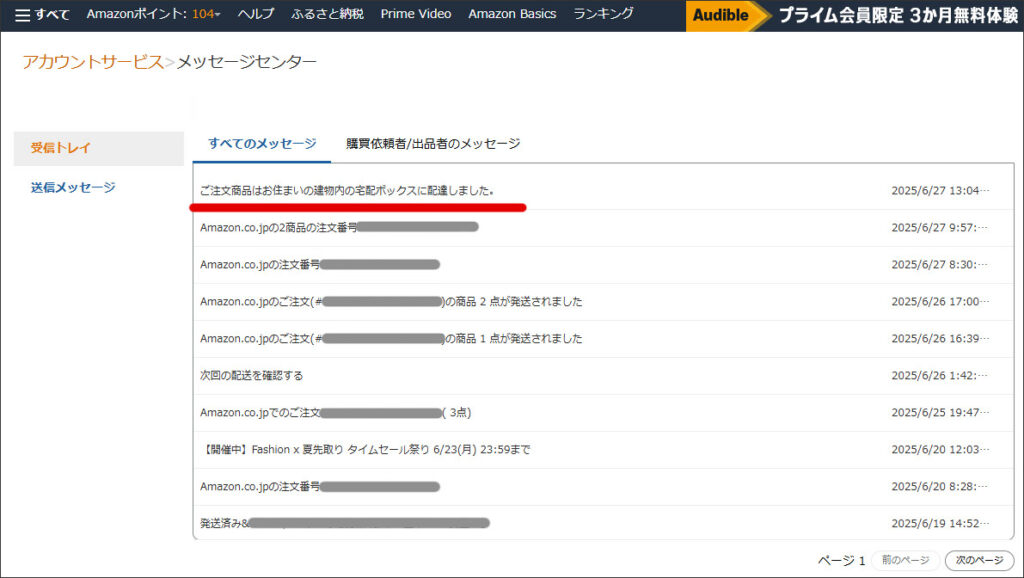Open the hamburger menu icon beside すべて

pyautogui.click(x=22, y=14)
